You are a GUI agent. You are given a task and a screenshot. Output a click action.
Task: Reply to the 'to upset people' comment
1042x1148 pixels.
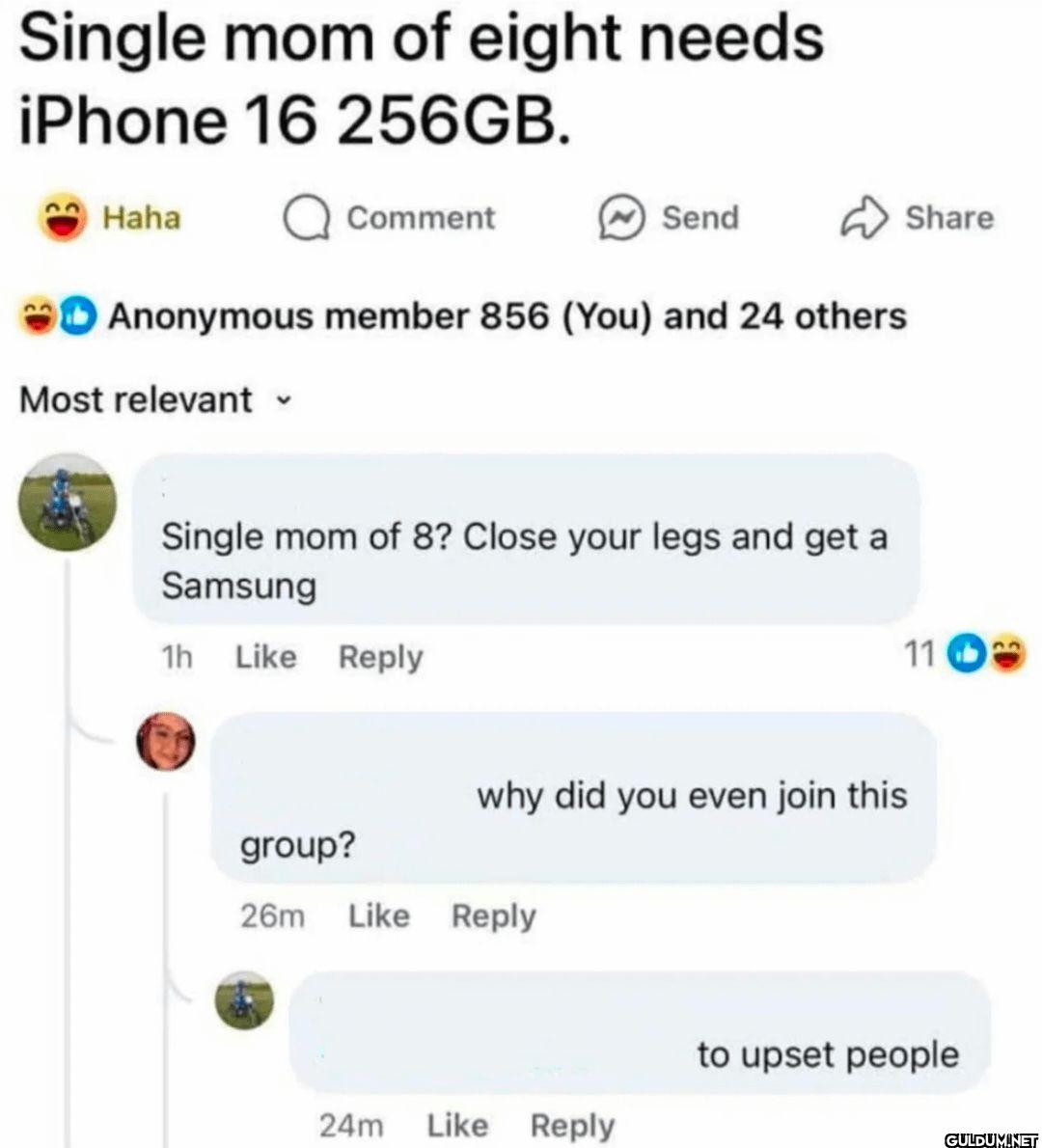(x=572, y=1126)
